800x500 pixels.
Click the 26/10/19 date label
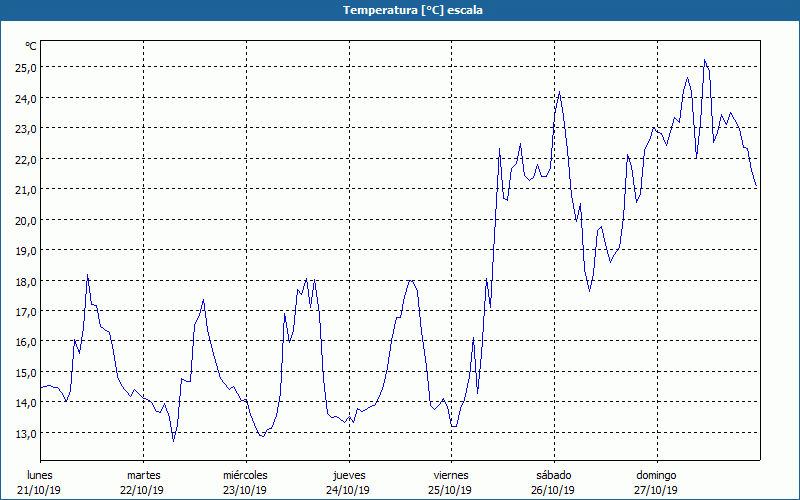[553, 490]
